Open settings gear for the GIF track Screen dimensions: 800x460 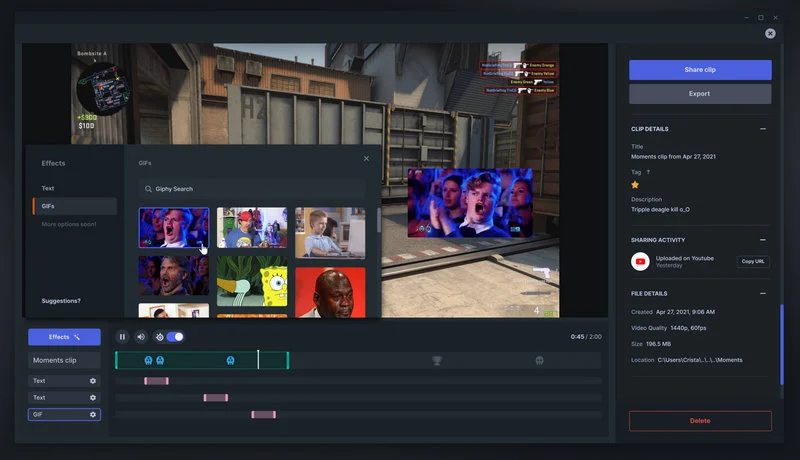[x=93, y=414]
